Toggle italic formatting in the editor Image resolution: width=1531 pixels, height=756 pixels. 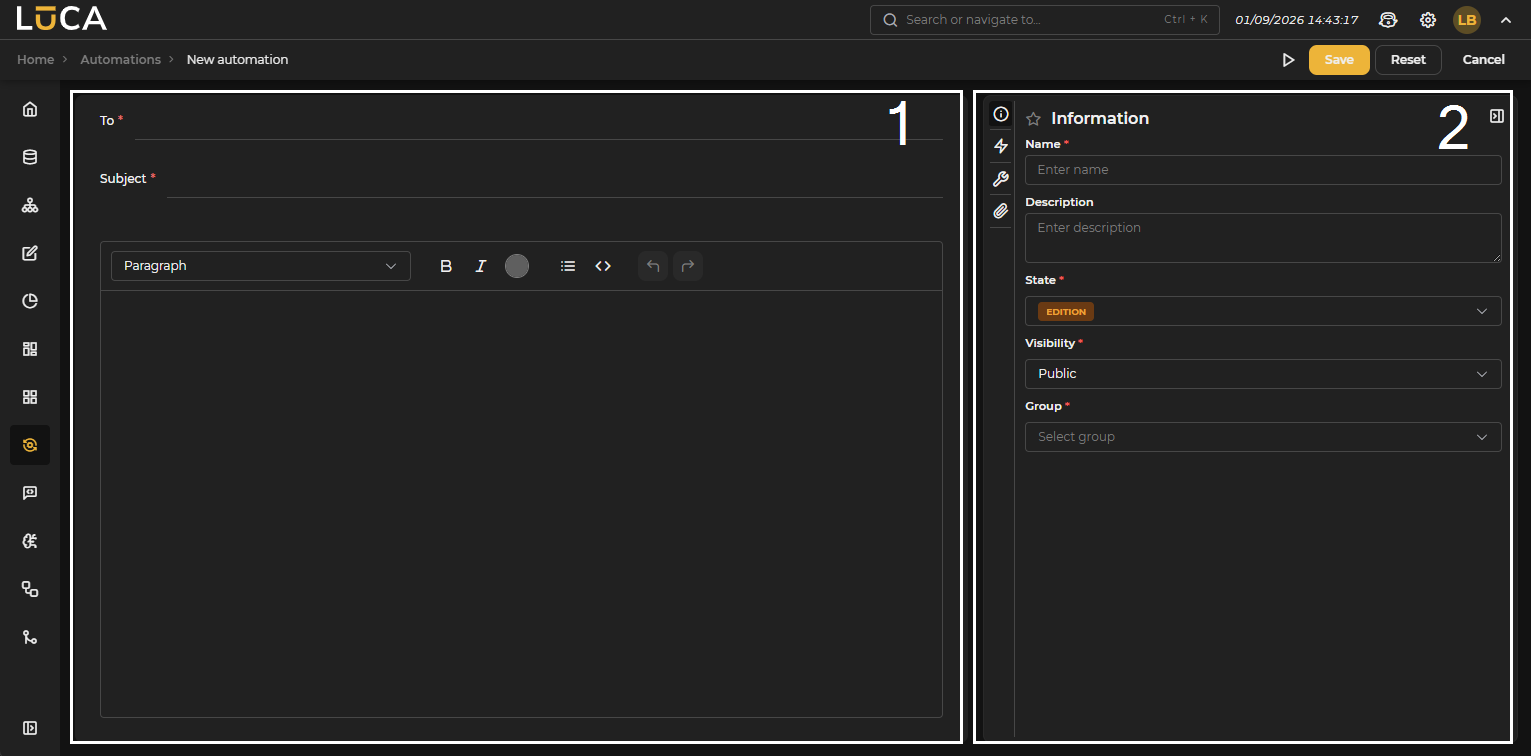[x=481, y=266]
